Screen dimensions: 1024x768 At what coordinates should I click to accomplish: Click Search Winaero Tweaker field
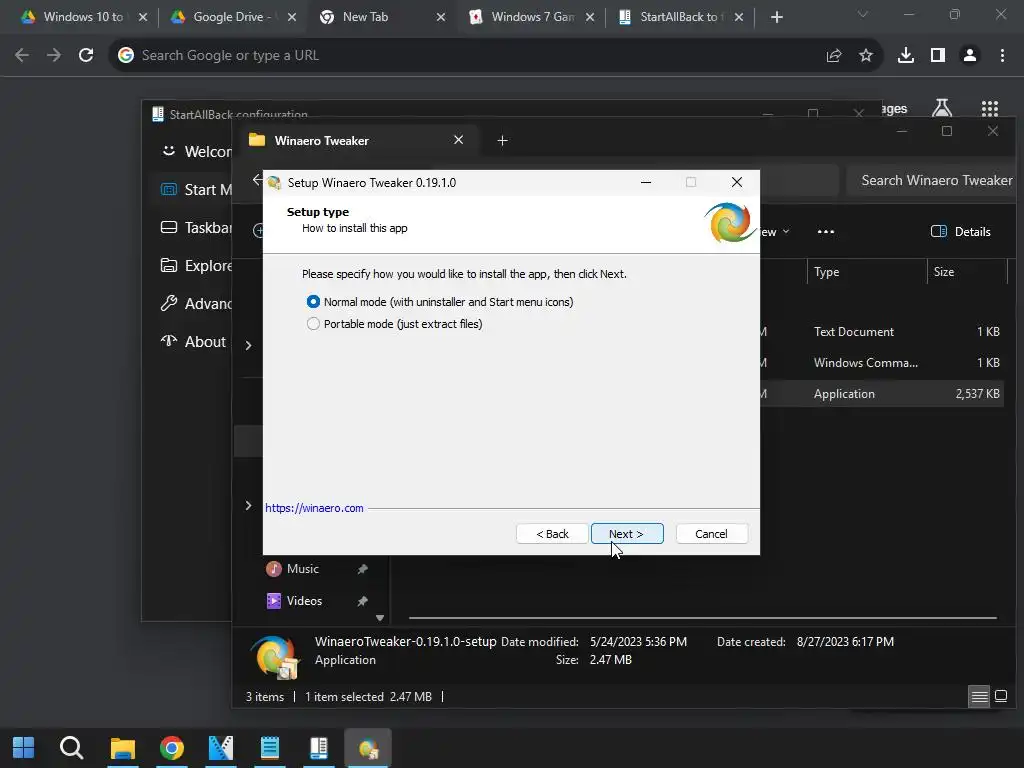pos(931,180)
